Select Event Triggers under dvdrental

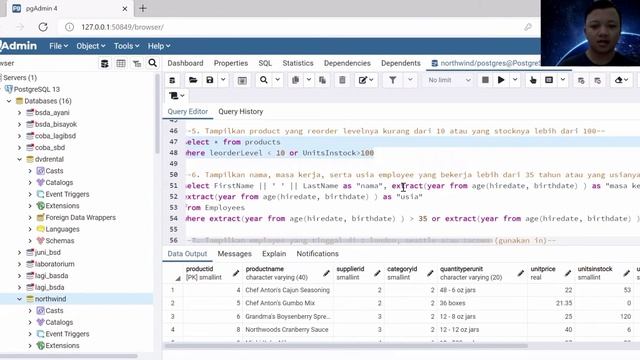[x=67, y=194]
